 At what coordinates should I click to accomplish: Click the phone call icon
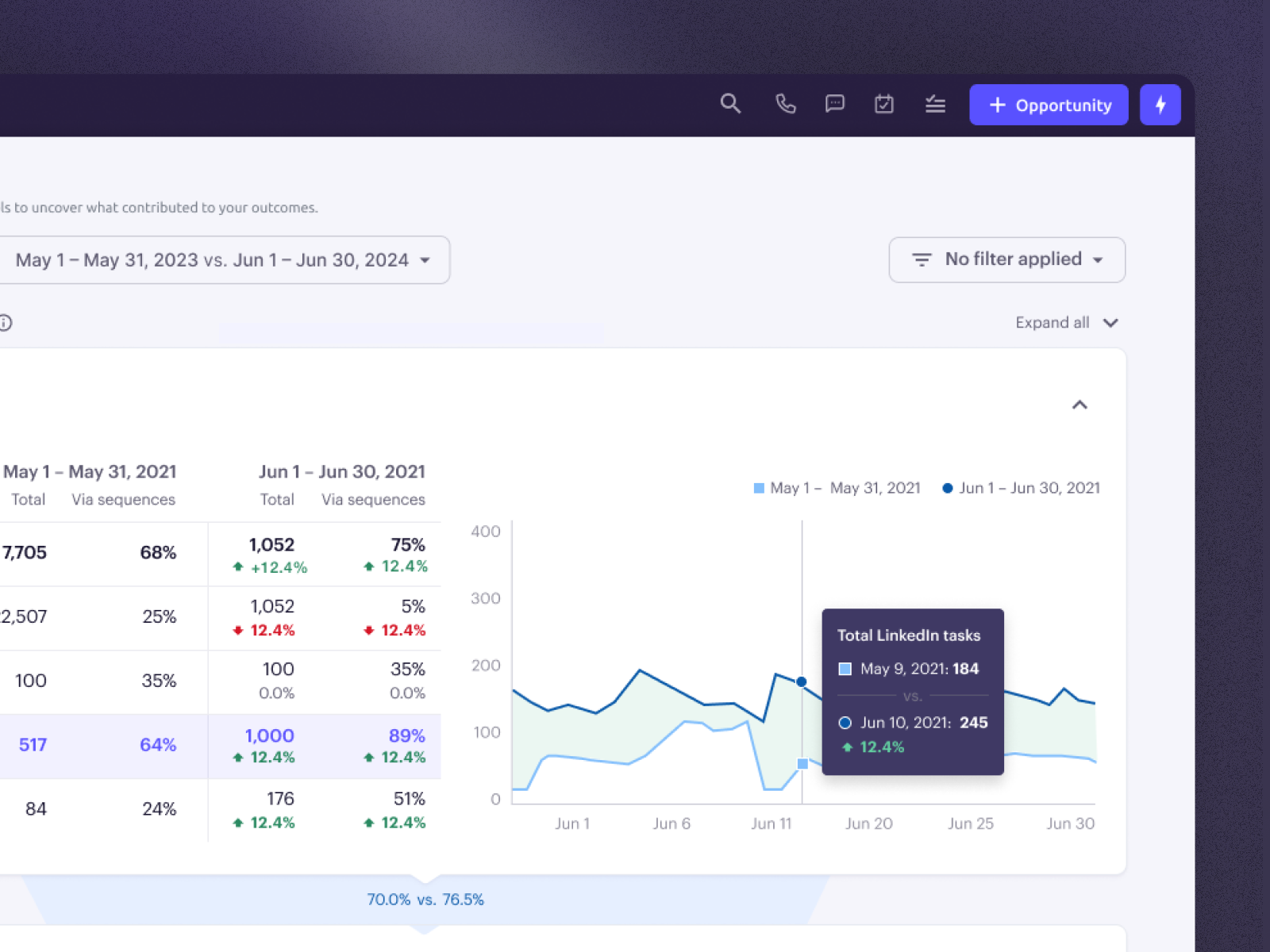tap(785, 104)
